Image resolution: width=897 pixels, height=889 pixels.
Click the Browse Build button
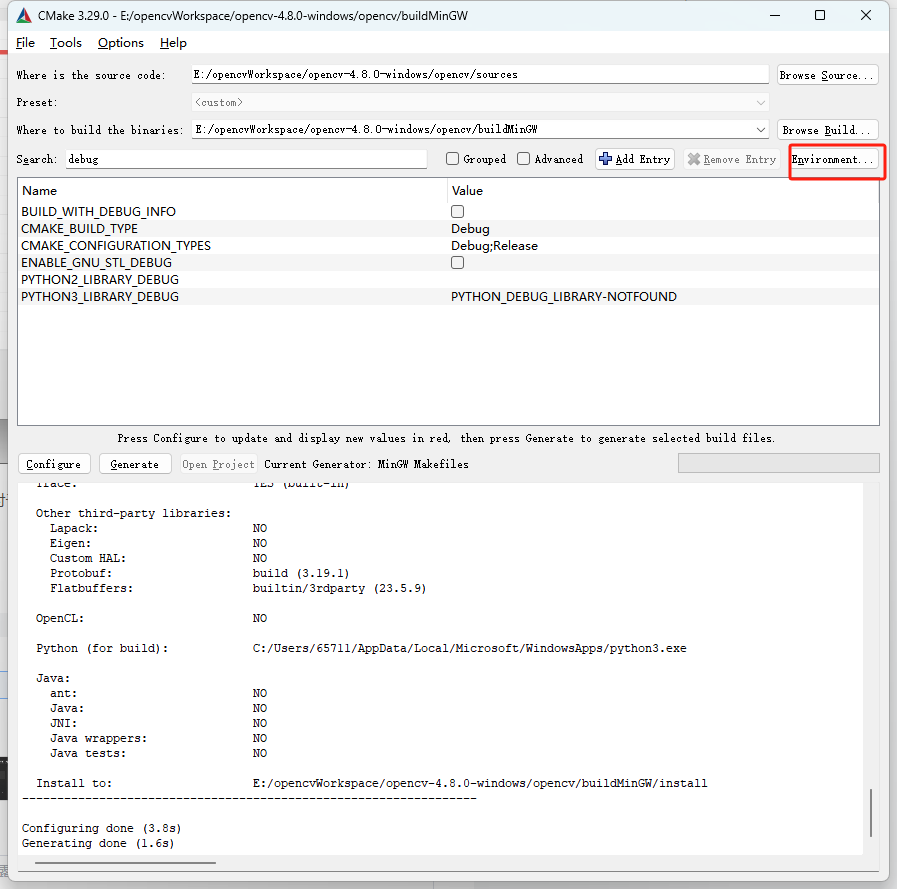(x=827, y=130)
